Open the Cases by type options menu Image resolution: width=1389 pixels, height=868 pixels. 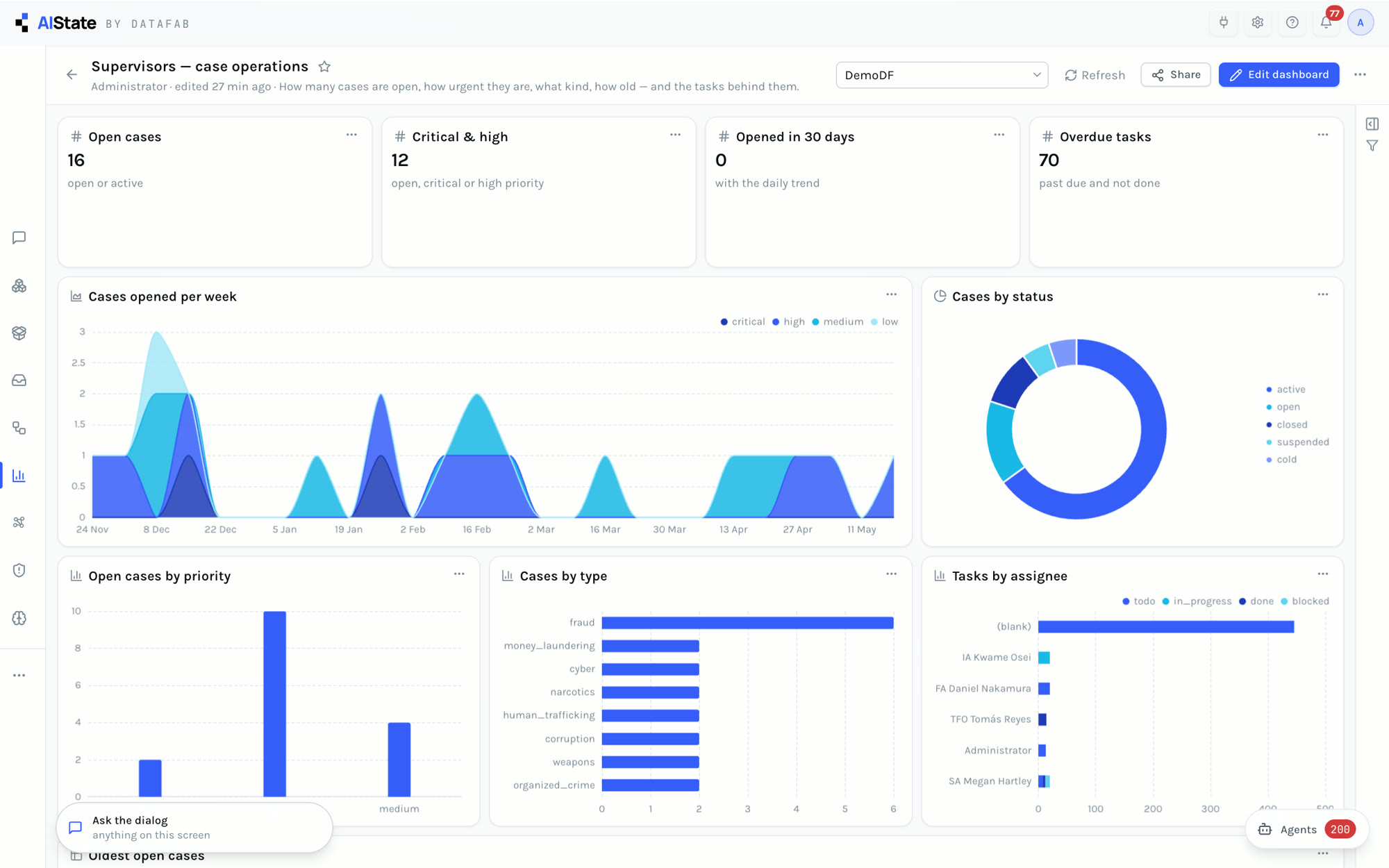891,574
